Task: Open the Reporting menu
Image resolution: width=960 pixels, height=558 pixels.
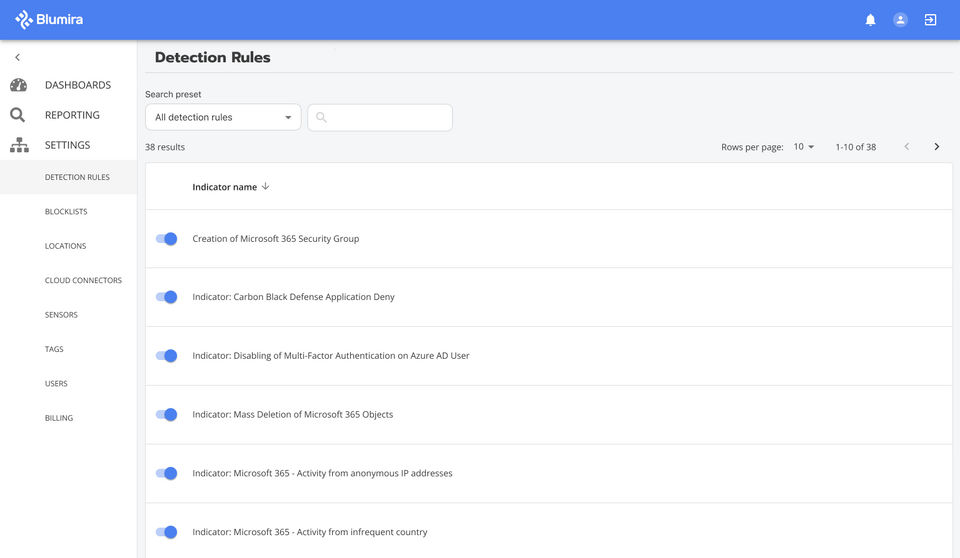Action: coord(72,115)
